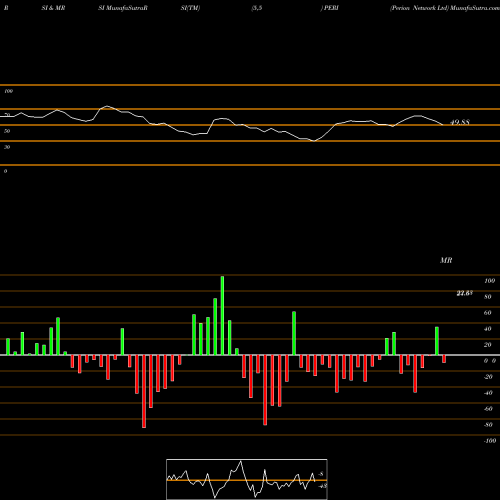
Task: Click the RSI axis label 70
Action: point(7,115)
